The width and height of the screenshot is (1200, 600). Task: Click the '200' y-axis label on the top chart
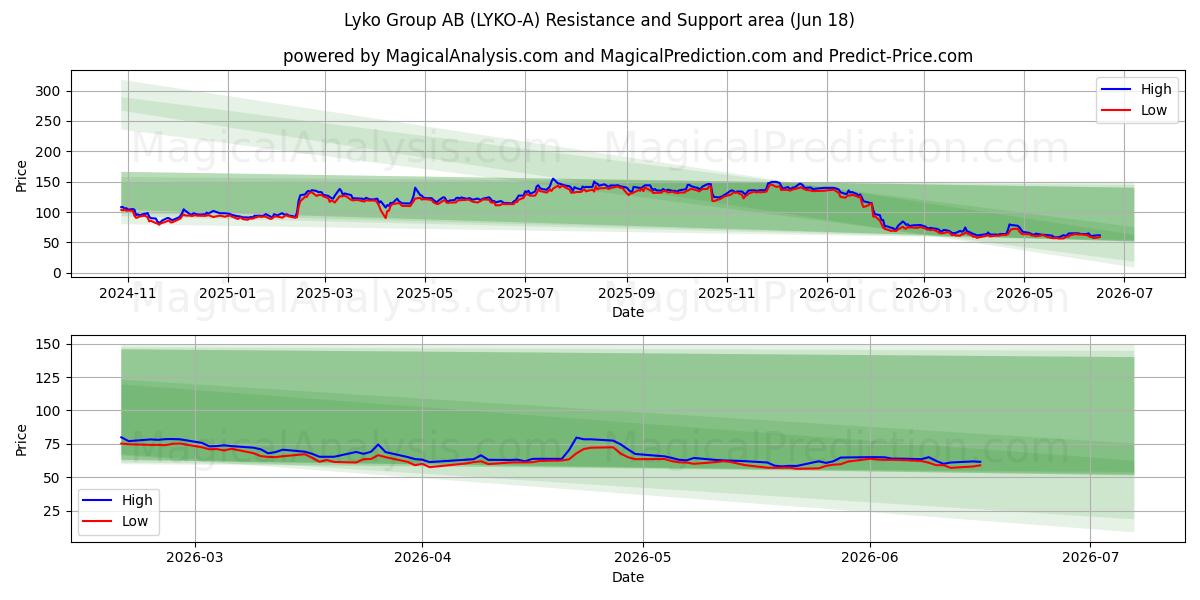(x=49, y=152)
